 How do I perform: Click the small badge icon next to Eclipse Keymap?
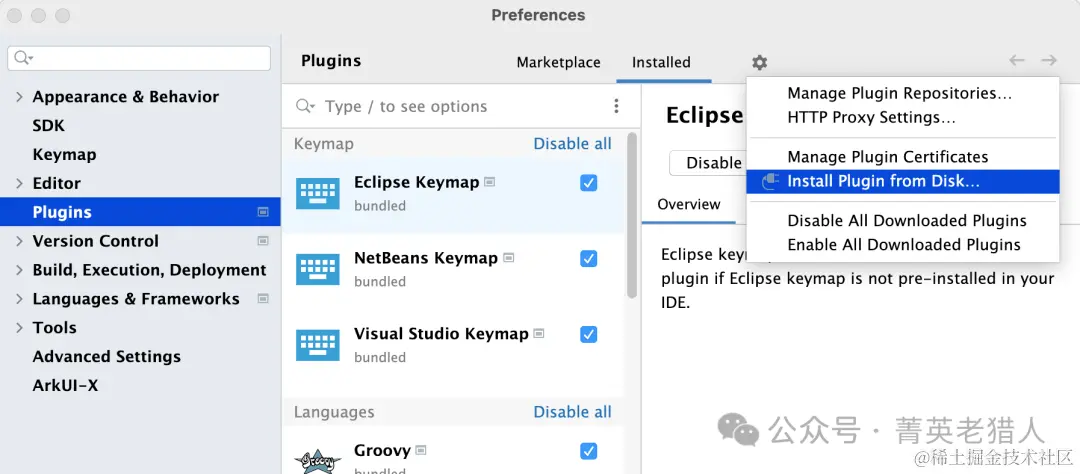(489, 182)
